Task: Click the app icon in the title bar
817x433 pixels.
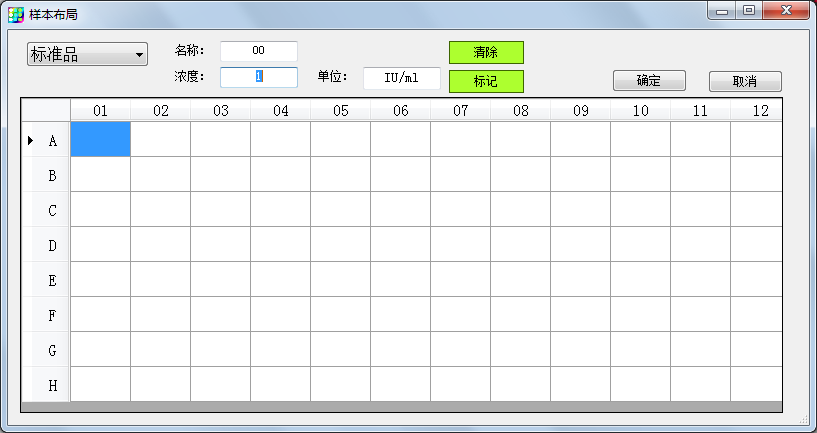Action: pos(16,15)
